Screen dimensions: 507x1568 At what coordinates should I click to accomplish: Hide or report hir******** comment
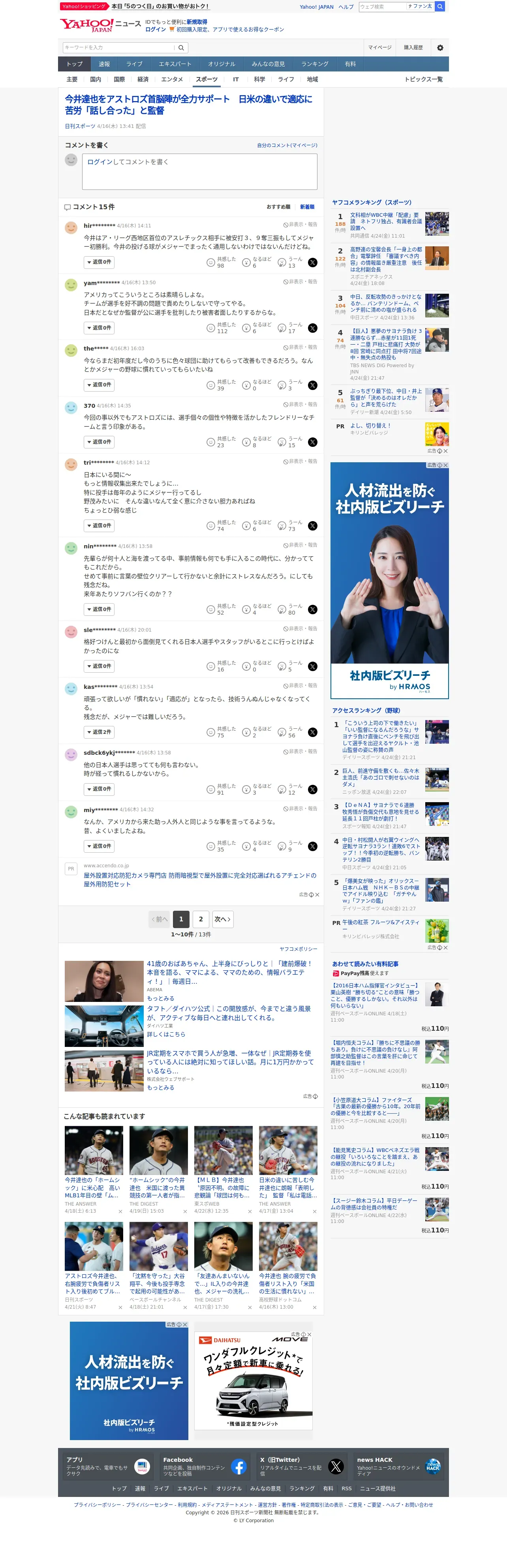(x=300, y=225)
